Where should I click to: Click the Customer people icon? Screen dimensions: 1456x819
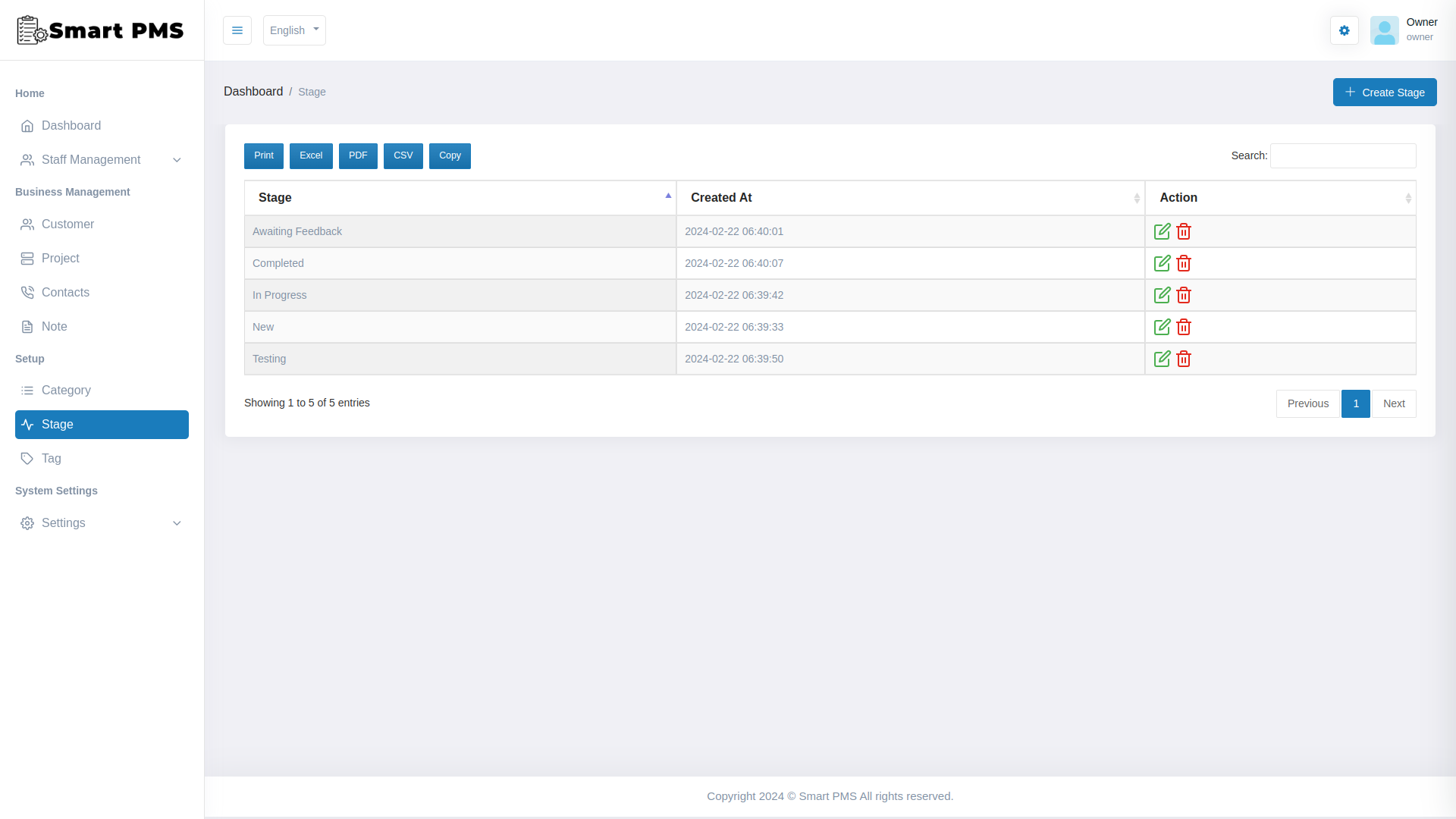[27, 224]
